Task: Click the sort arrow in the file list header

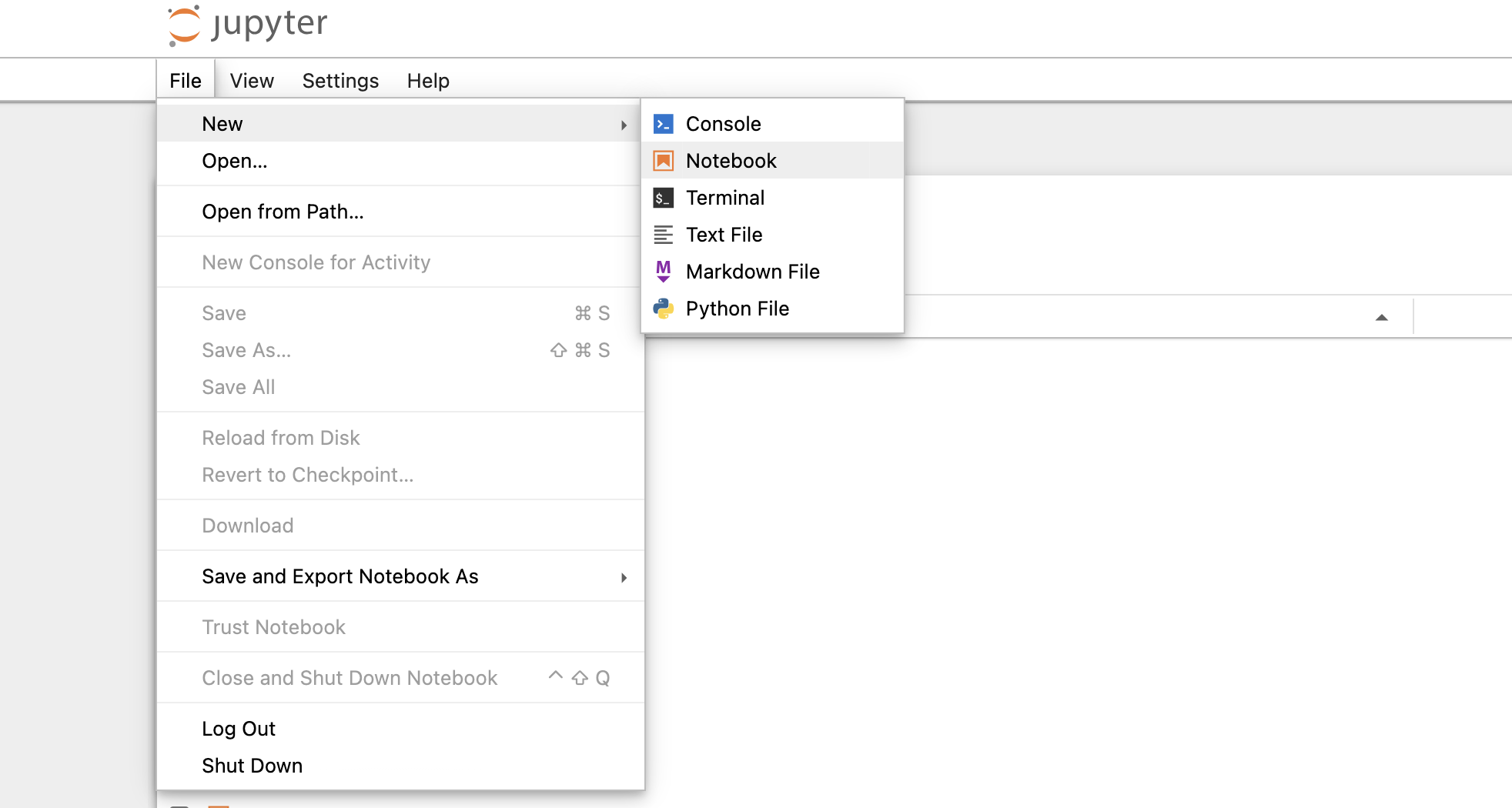Action: click(x=1382, y=317)
